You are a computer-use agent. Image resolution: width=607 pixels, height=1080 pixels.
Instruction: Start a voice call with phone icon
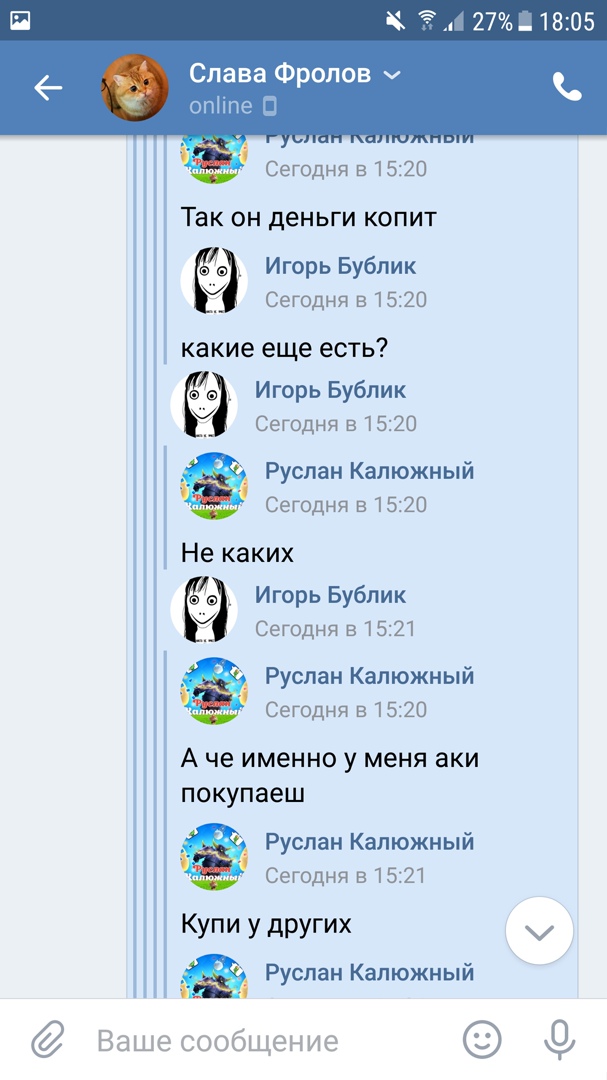tap(567, 87)
